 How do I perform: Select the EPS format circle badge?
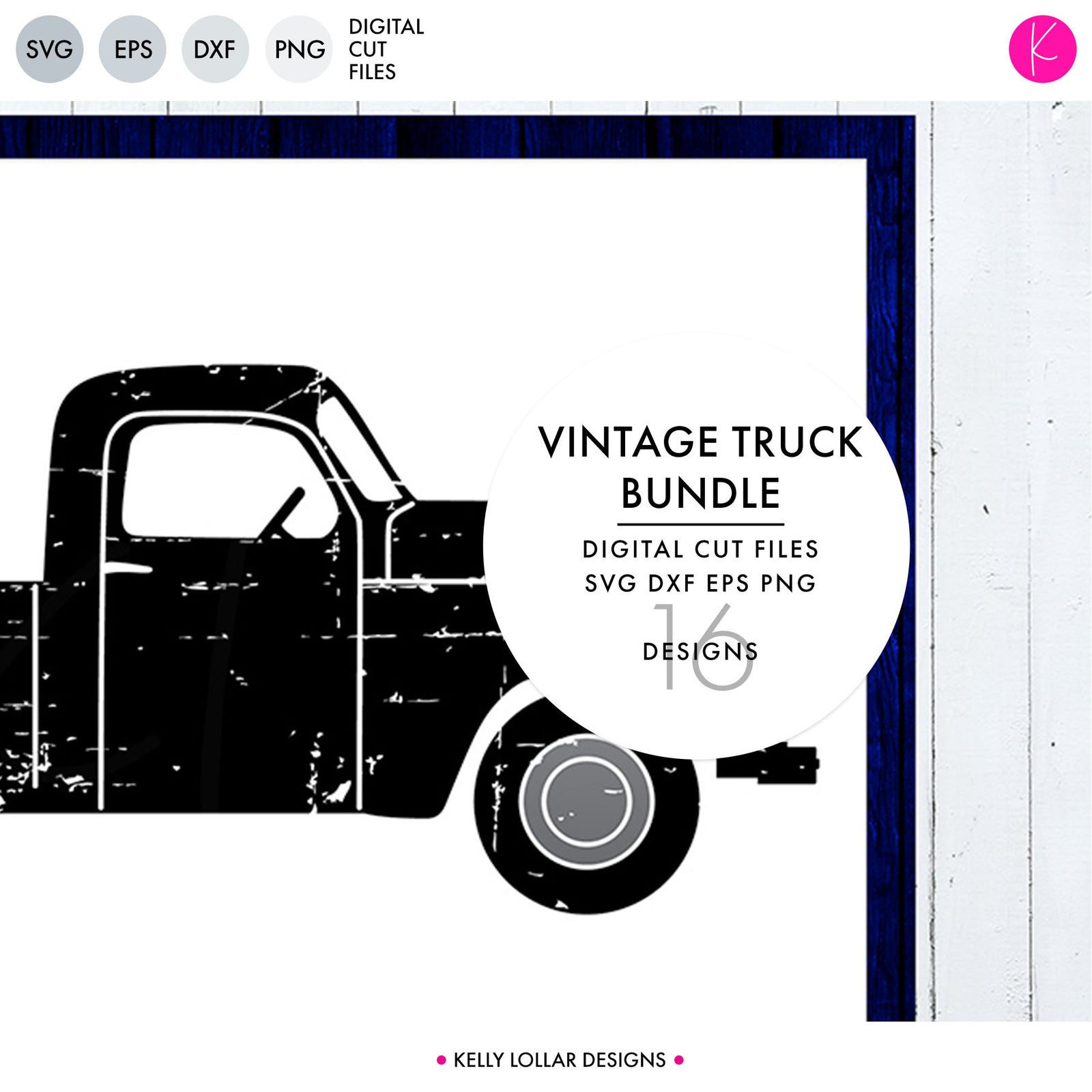(132, 50)
